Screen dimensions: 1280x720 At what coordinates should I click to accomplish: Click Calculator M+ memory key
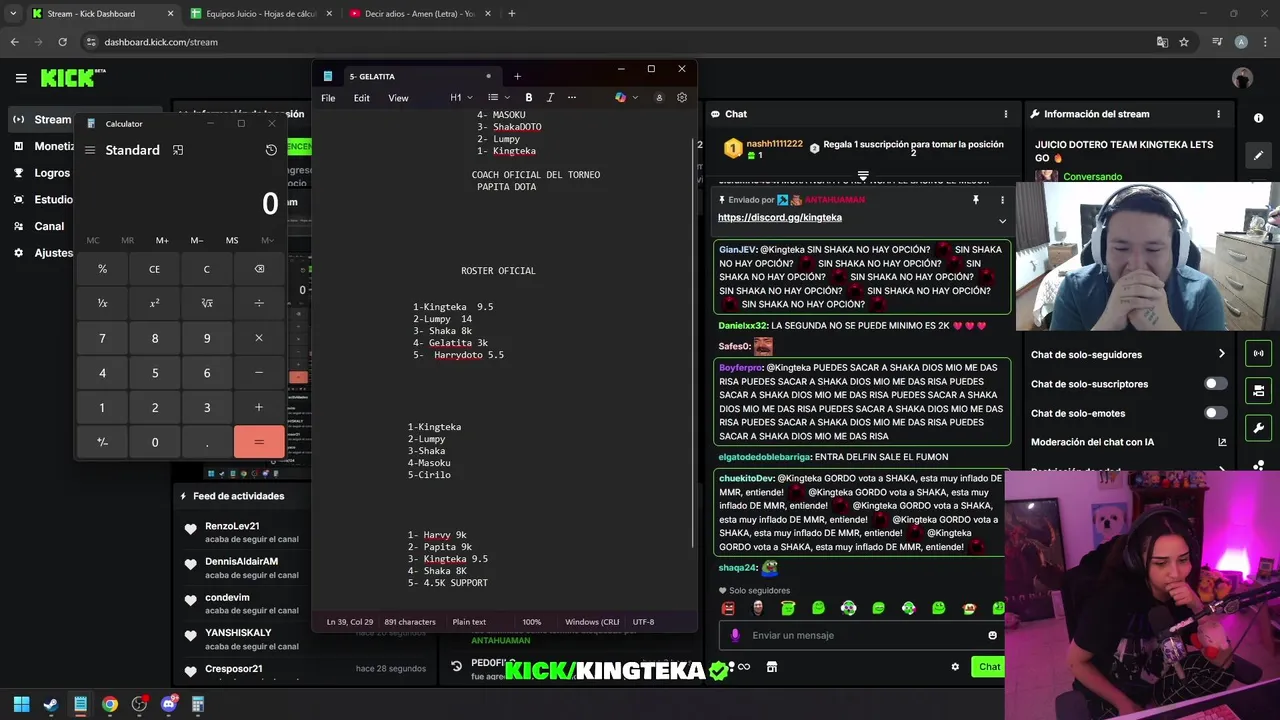162,240
